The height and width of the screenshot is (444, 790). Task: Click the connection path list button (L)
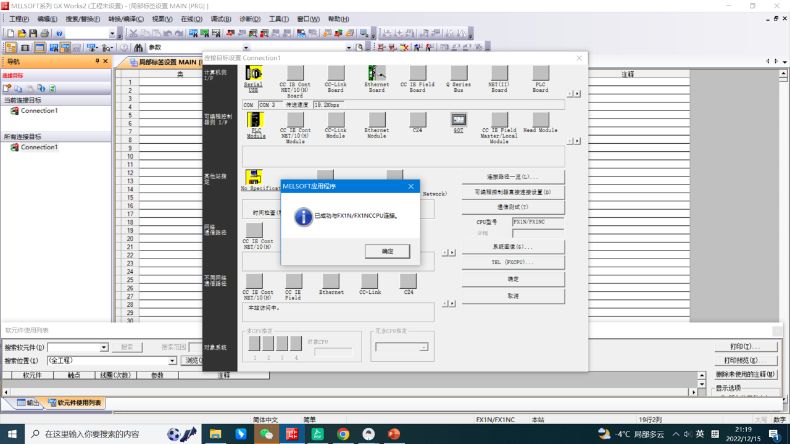[x=513, y=177]
